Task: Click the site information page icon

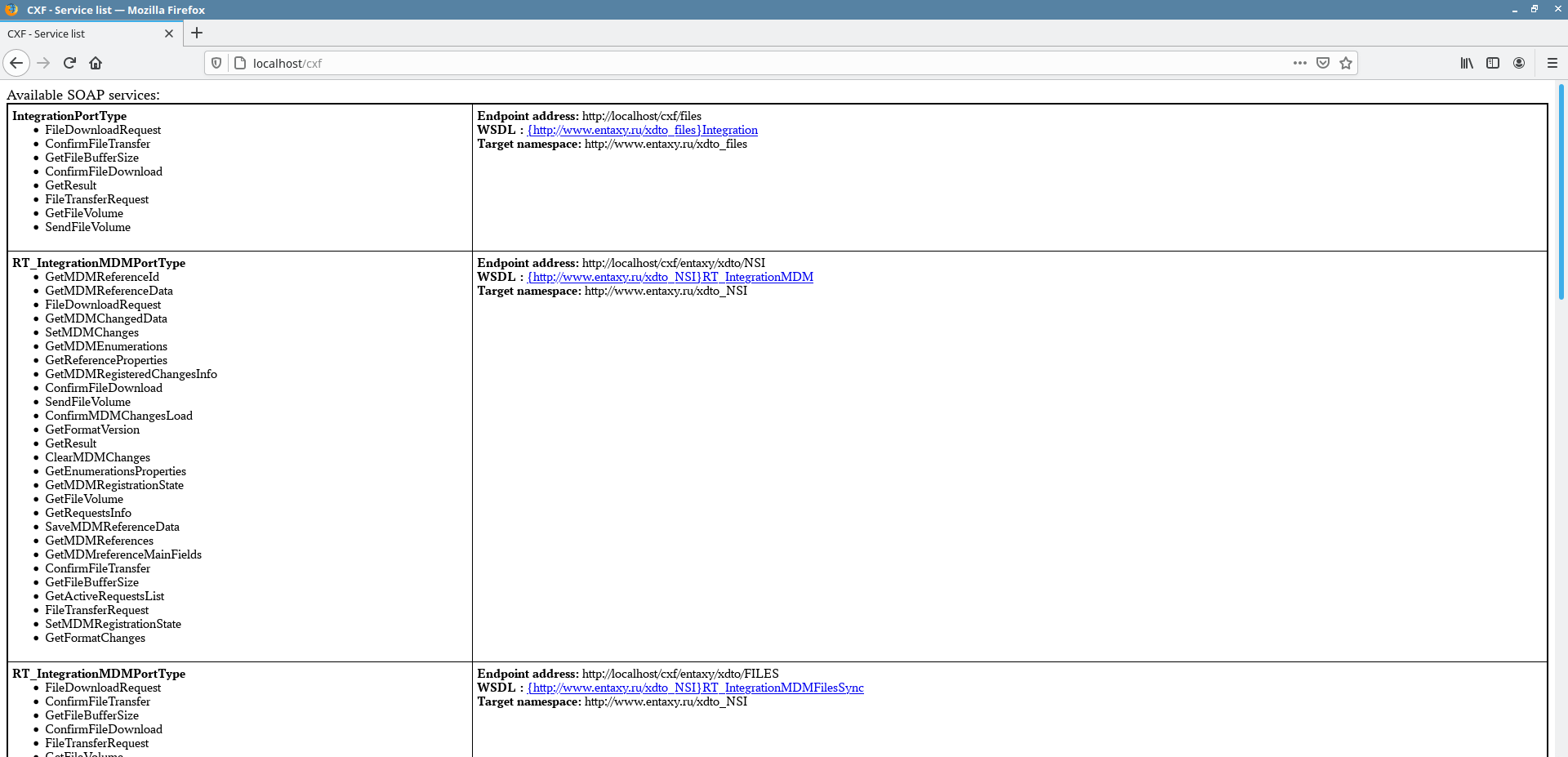Action: pyautogui.click(x=240, y=63)
